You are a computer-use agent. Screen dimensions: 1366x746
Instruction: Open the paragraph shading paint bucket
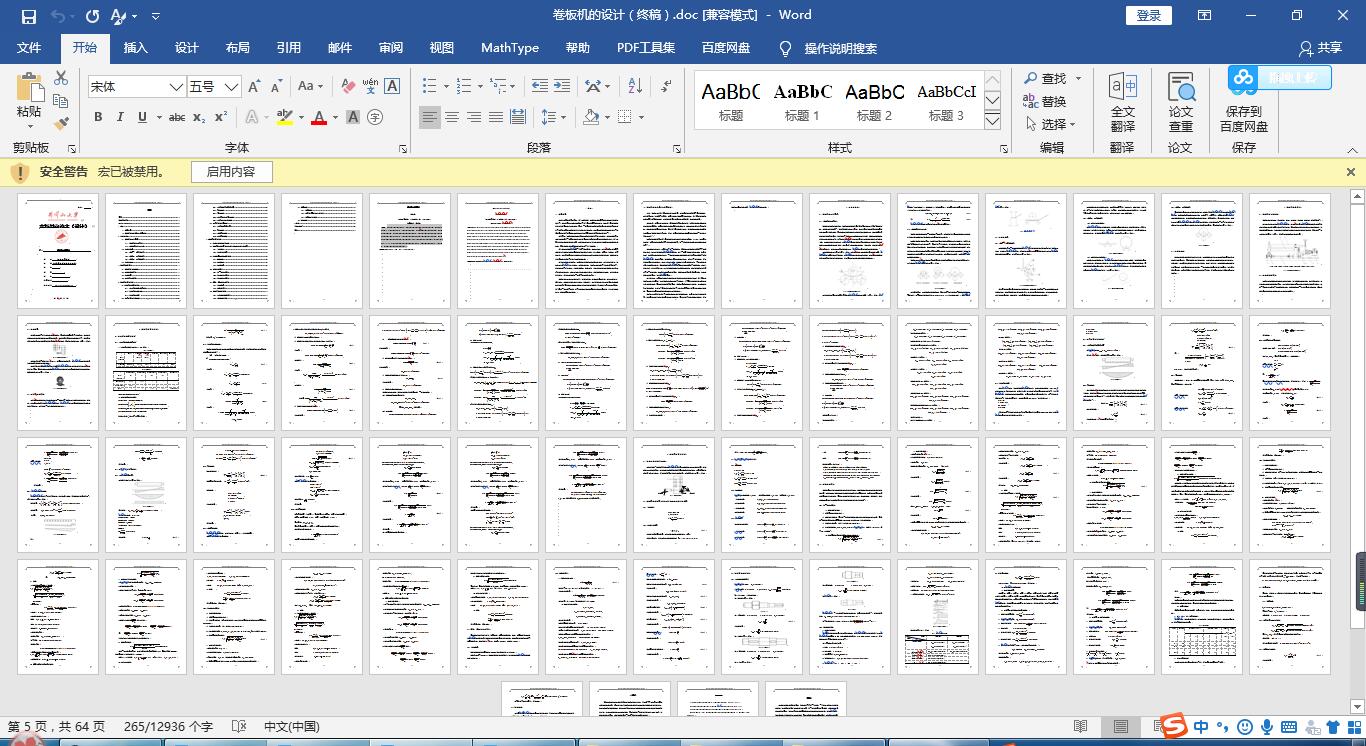point(591,117)
